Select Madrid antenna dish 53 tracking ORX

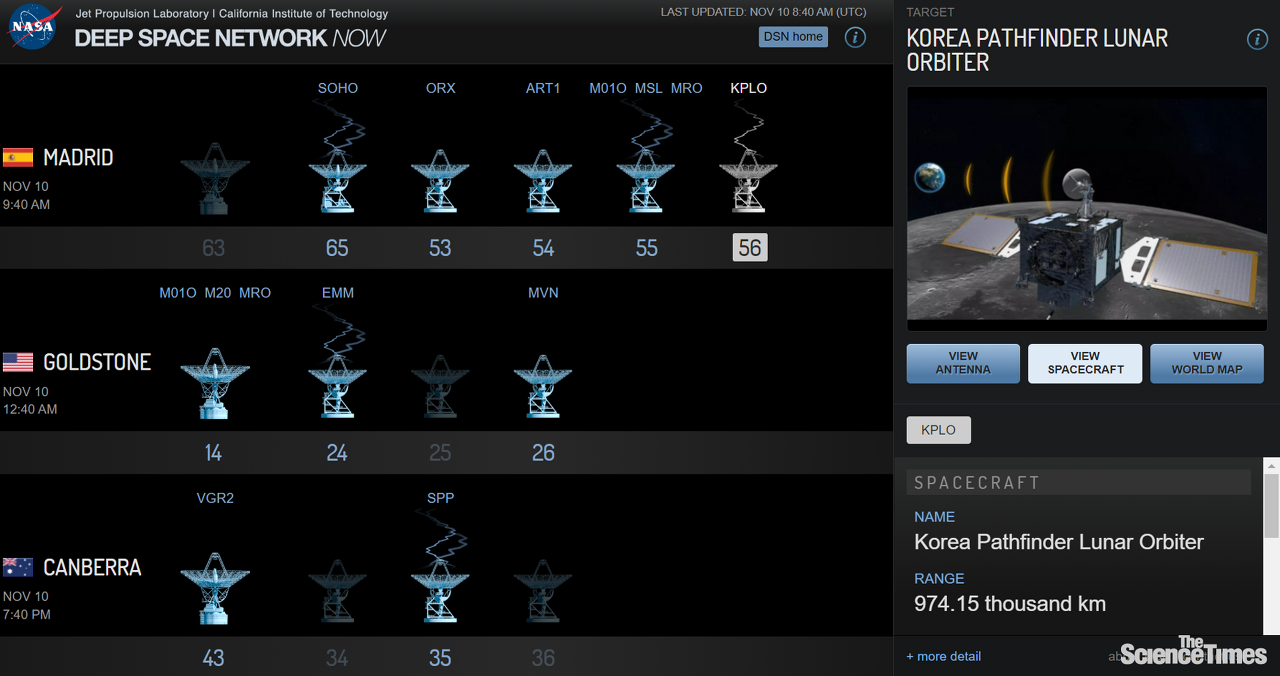[440, 180]
